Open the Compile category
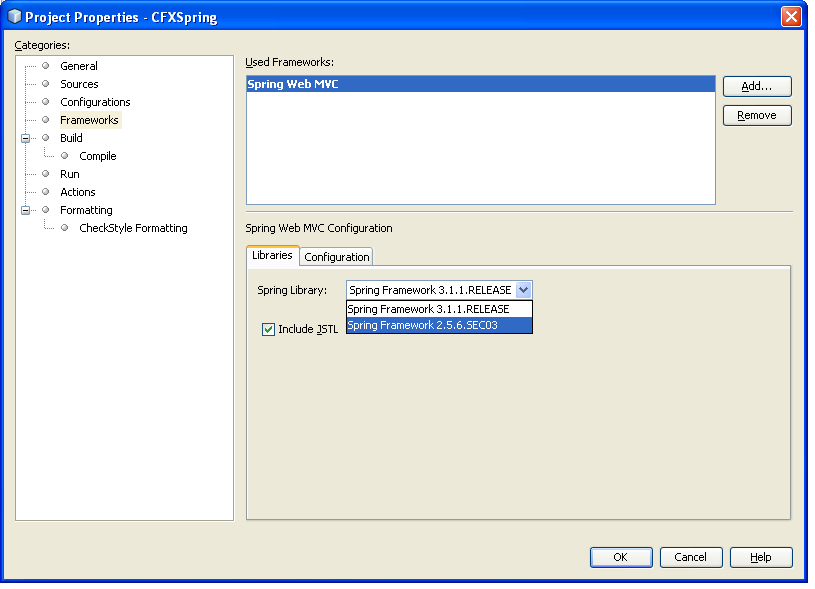The width and height of the screenshot is (815, 589). point(98,156)
